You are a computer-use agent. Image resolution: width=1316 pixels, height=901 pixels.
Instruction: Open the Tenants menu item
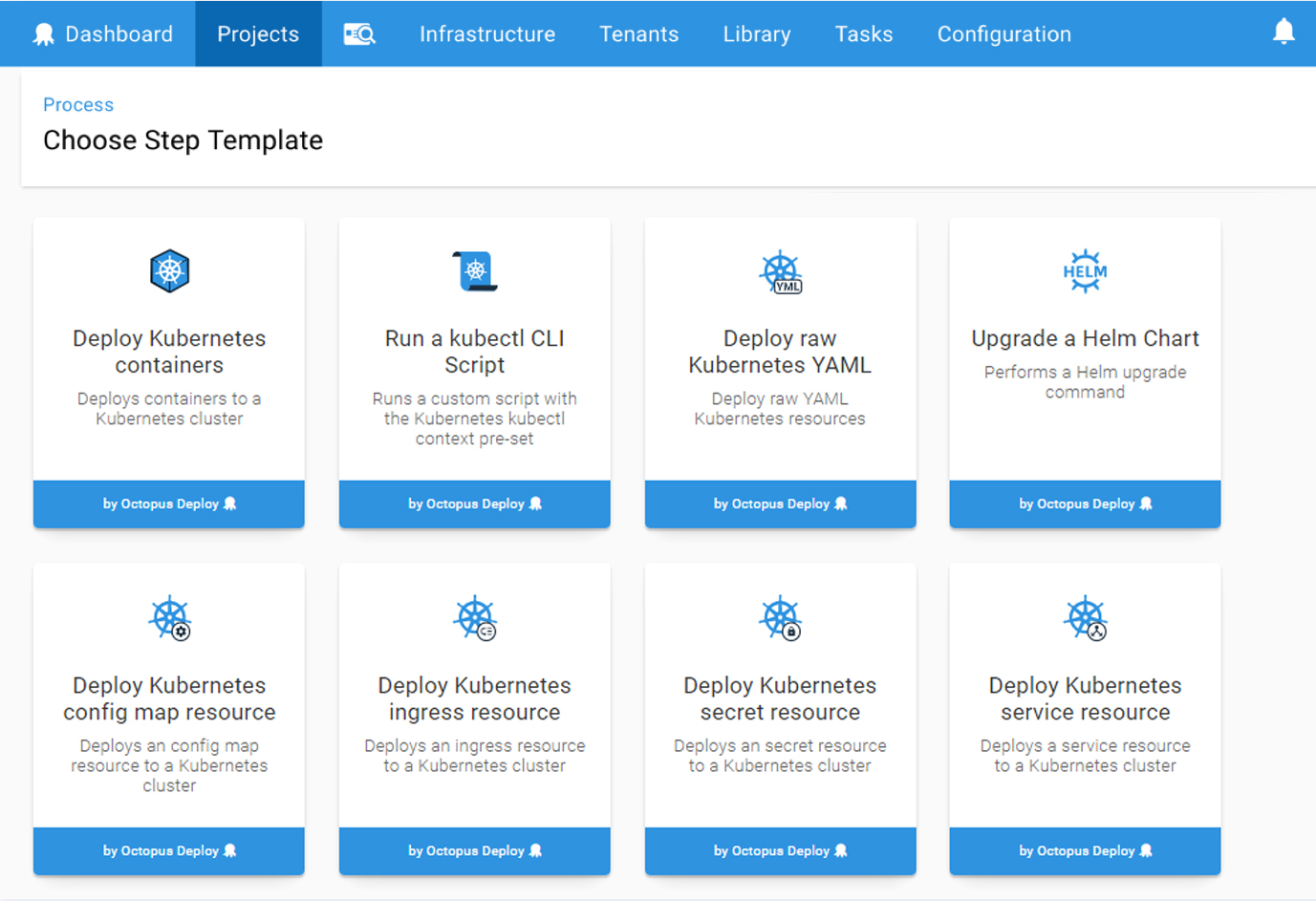click(638, 34)
